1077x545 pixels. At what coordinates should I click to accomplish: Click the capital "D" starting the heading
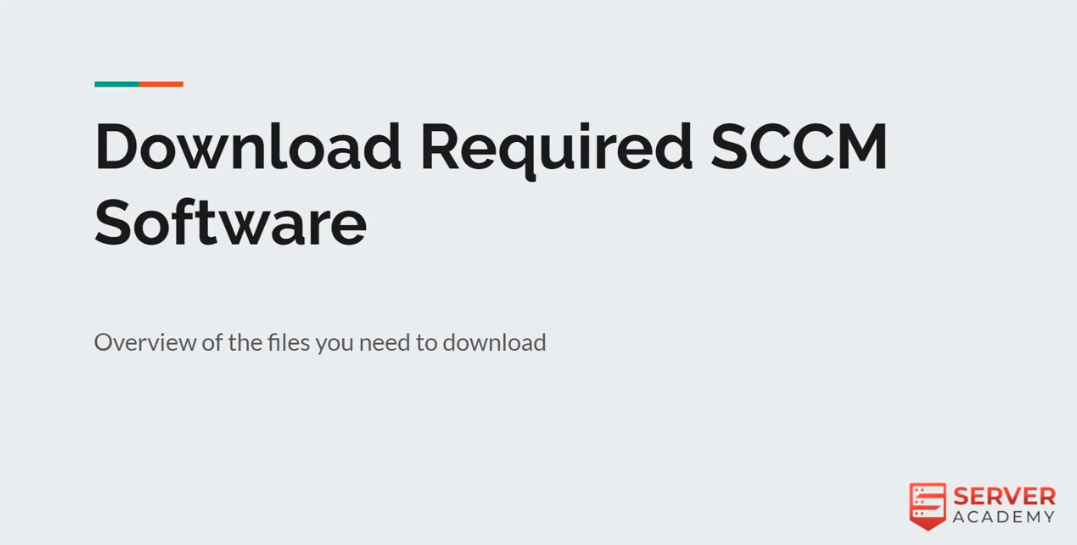coord(116,146)
